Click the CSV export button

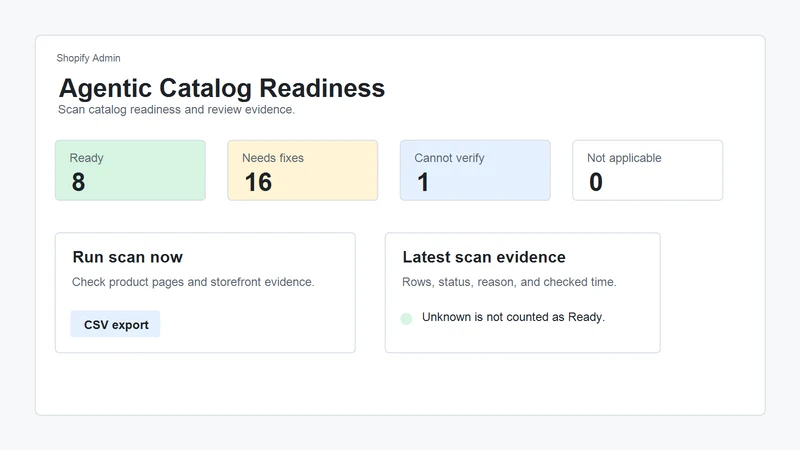pyautogui.click(x=115, y=324)
